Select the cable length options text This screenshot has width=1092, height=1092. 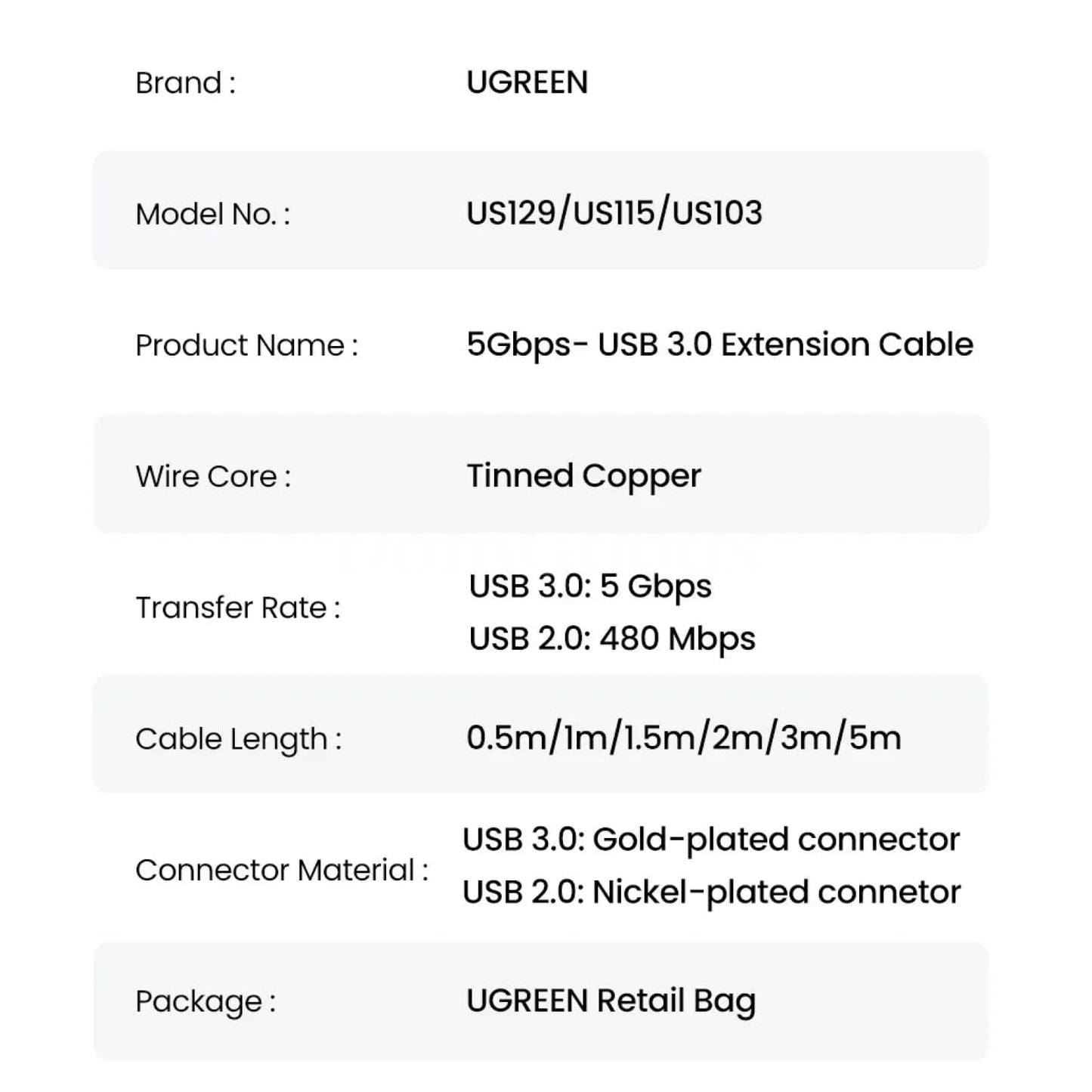[683, 738]
